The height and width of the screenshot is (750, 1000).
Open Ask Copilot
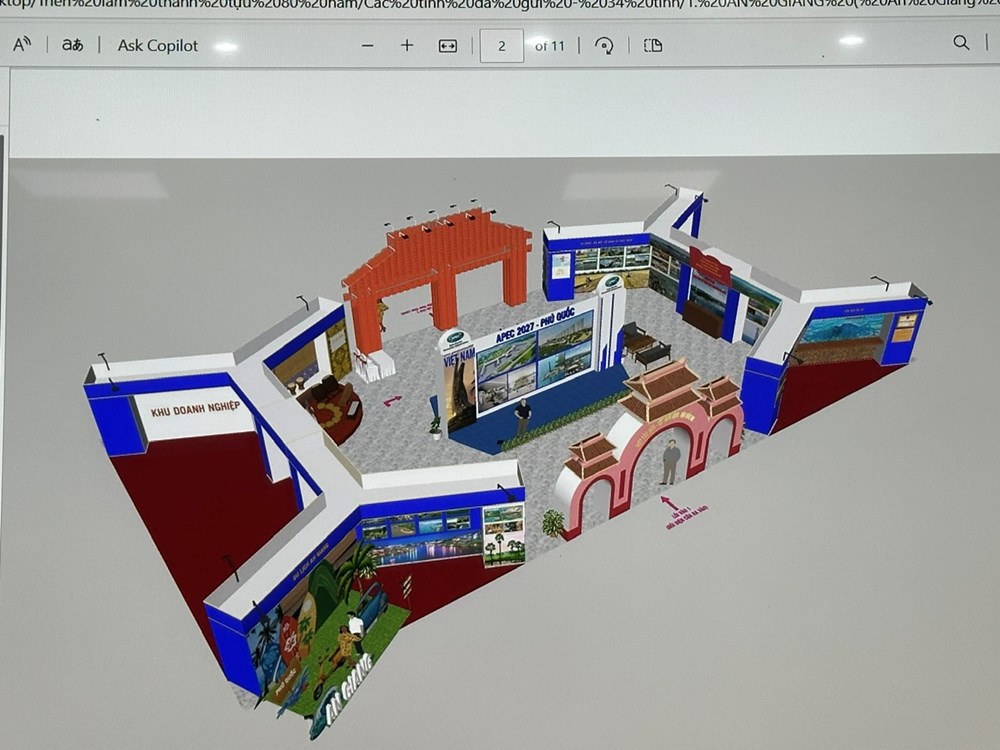click(x=158, y=46)
